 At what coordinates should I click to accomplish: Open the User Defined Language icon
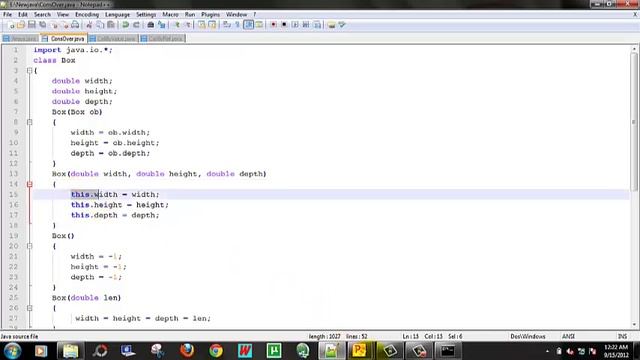pyautogui.click(x=259, y=25)
